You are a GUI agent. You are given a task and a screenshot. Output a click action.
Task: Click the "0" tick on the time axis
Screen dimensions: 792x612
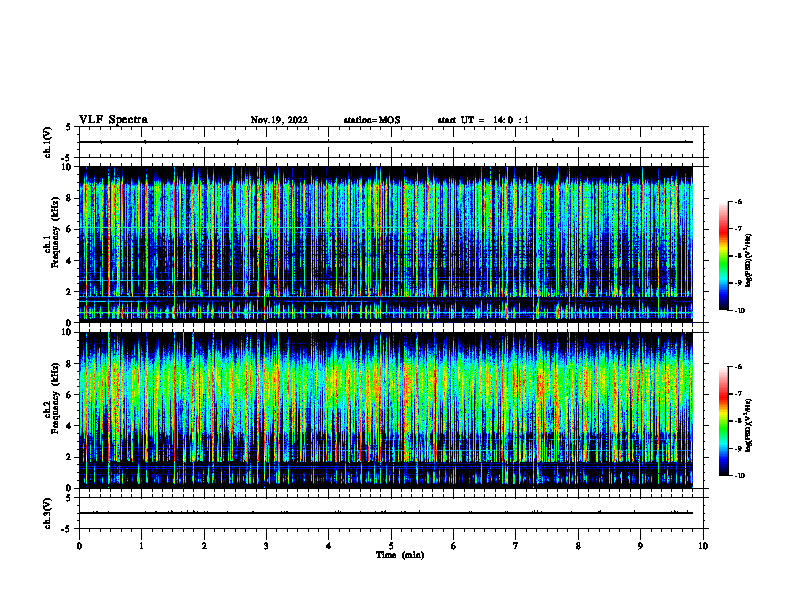(79, 546)
